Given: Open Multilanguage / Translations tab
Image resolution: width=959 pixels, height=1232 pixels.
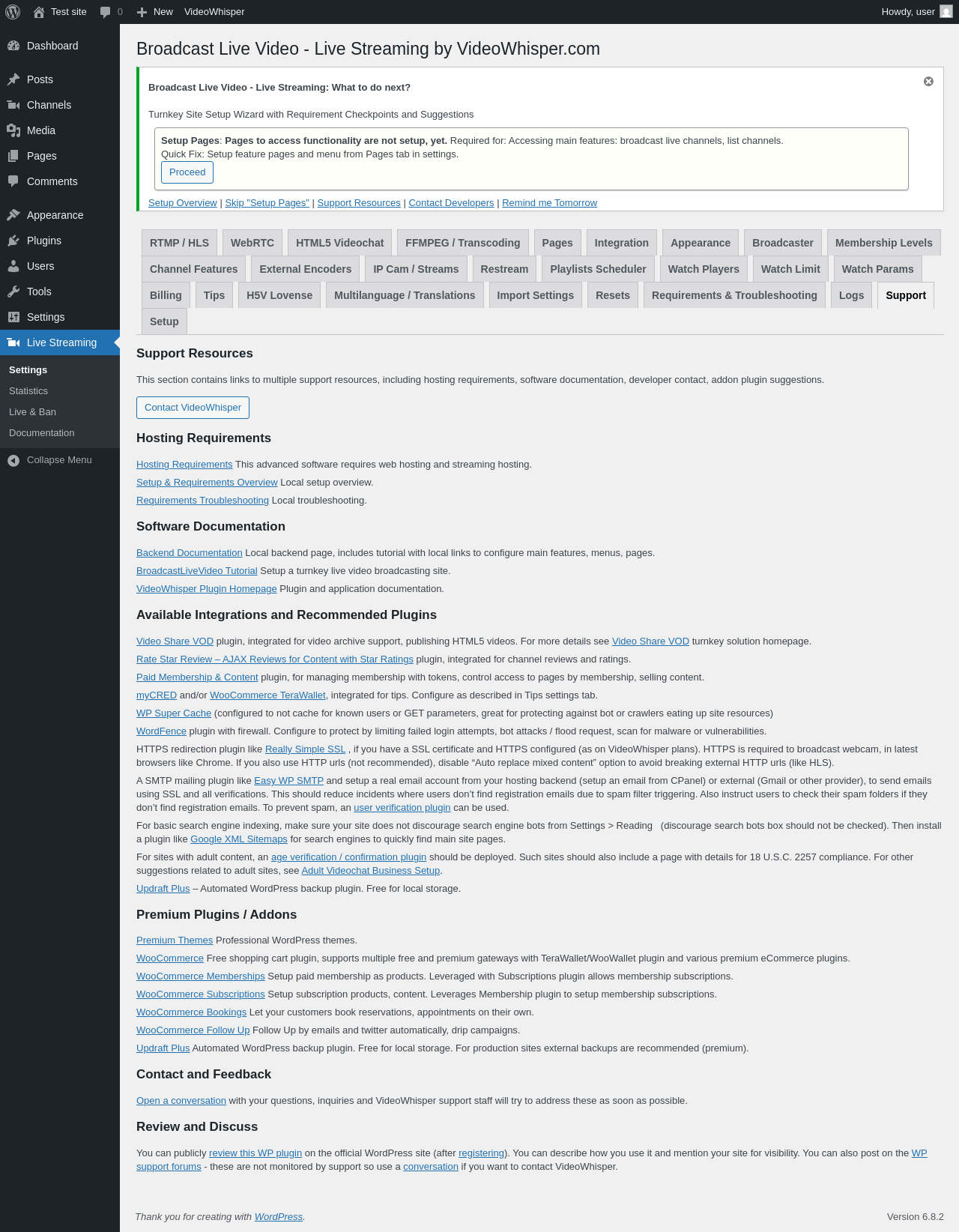Looking at the screenshot, I should pyautogui.click(x=405, y=295).
